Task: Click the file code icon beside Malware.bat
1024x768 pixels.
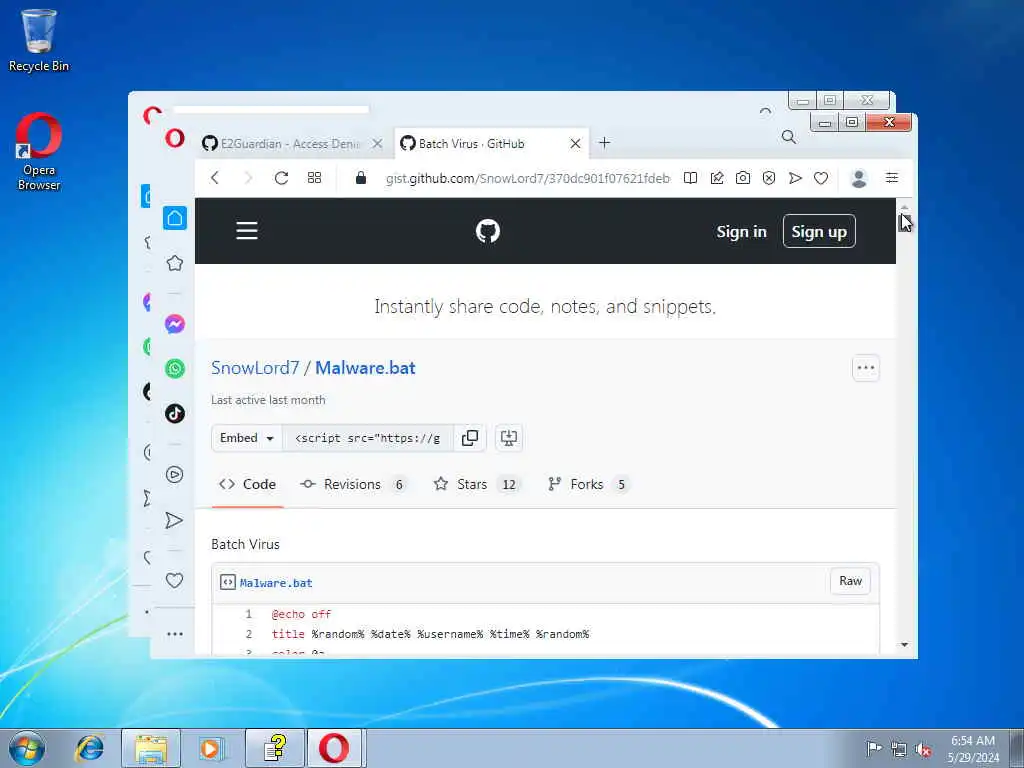Action: click(227, 583)
